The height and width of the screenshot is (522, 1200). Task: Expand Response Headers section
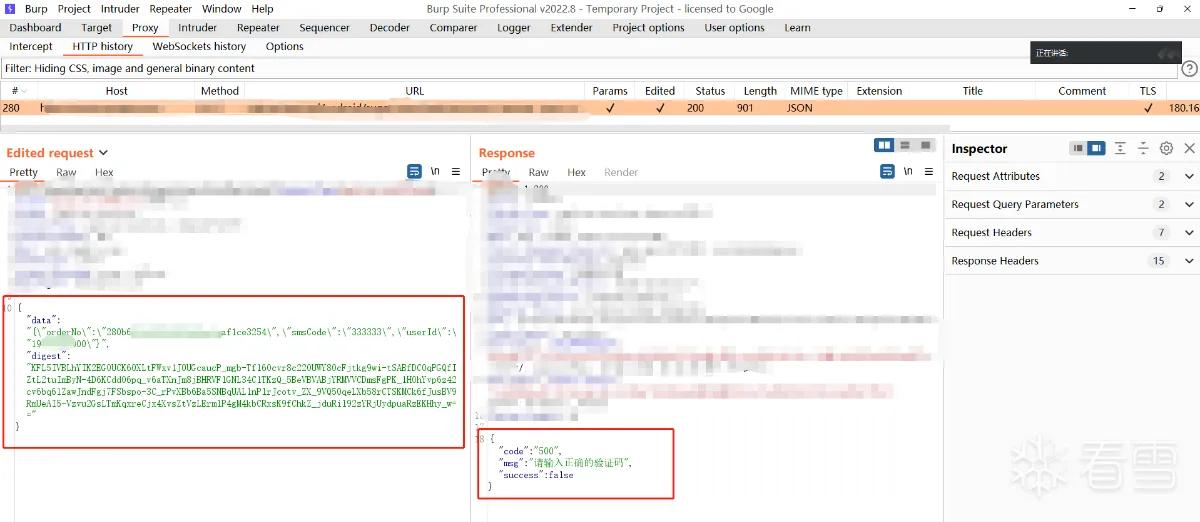click(1189, 261)
